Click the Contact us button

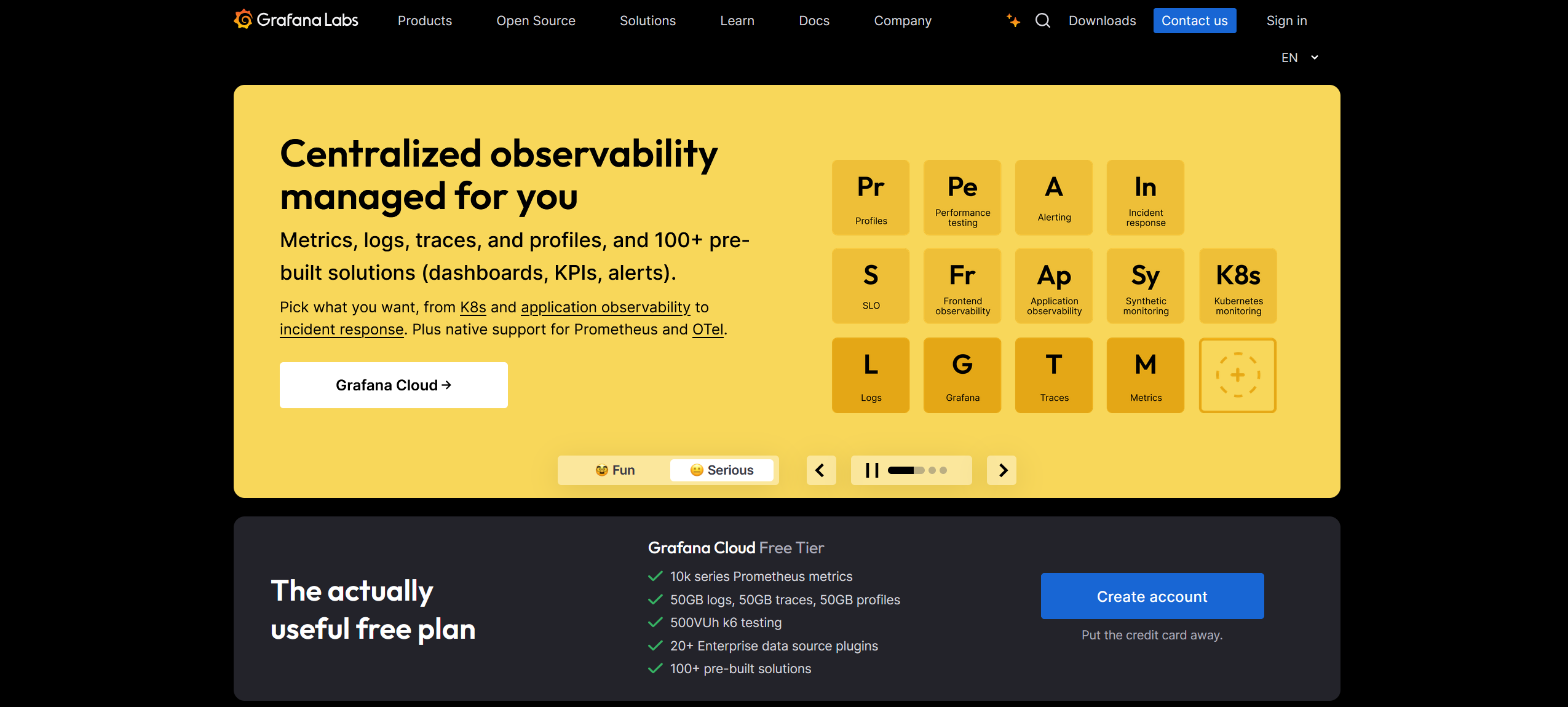click(x=1194, y=21)
